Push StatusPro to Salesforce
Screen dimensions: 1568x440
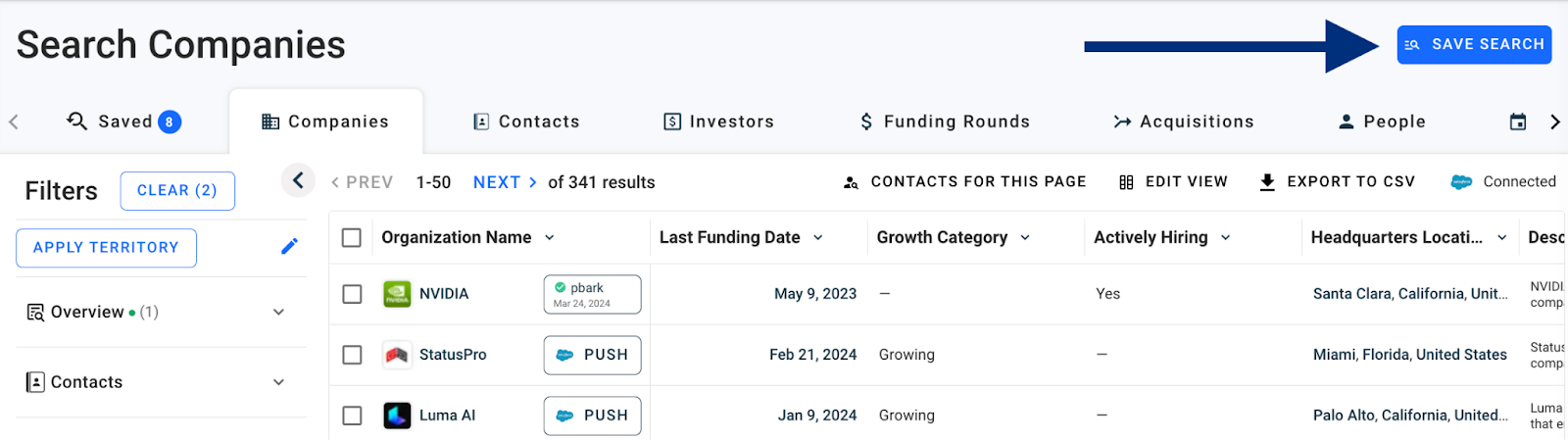[592, 355]
